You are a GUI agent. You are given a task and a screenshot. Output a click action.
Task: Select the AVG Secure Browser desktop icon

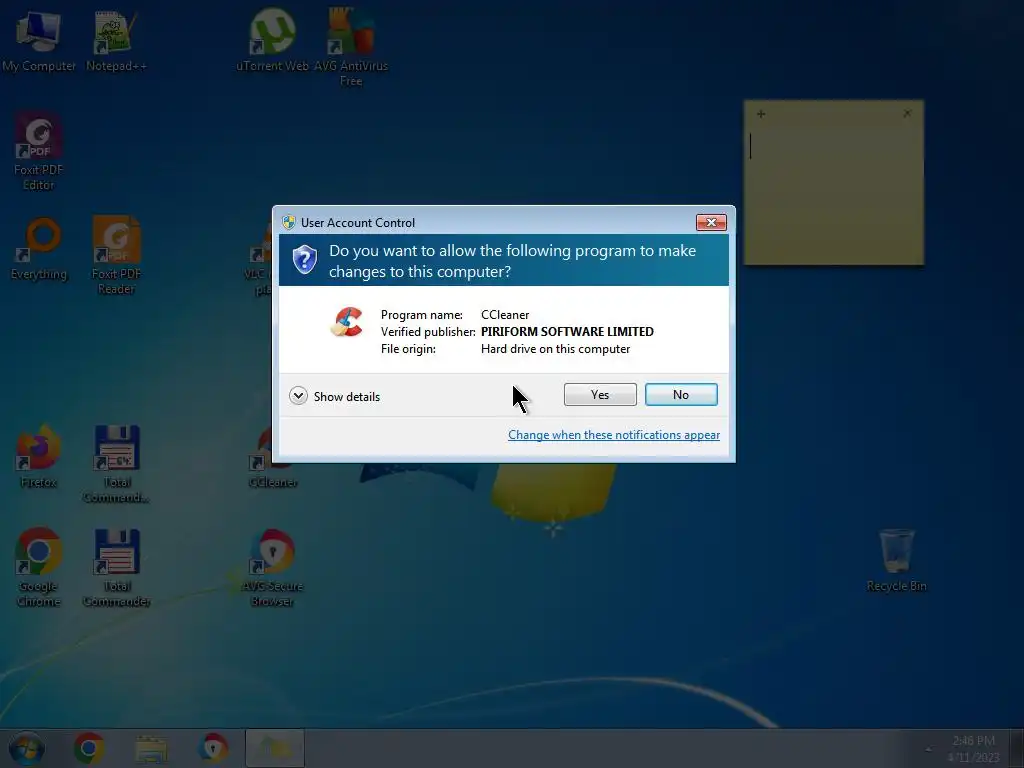(272, 567)
